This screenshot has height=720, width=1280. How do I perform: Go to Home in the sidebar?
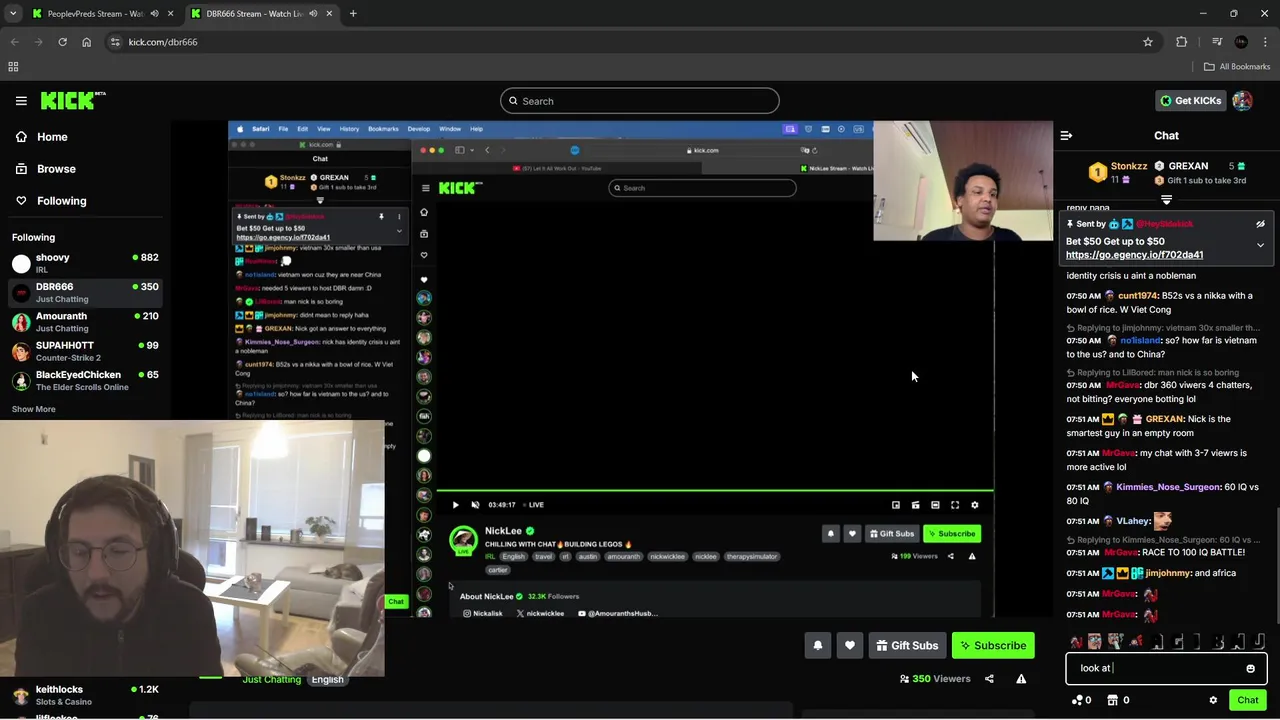coord(52,137)
